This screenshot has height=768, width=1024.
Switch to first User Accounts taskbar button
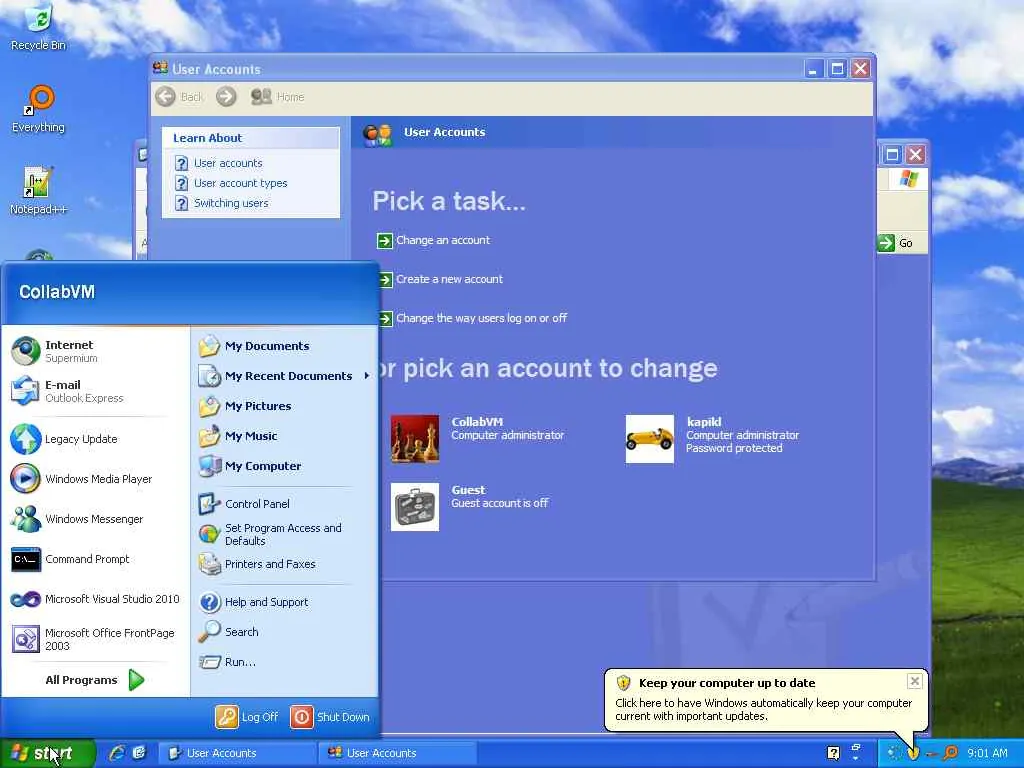[x=236, y=754]
